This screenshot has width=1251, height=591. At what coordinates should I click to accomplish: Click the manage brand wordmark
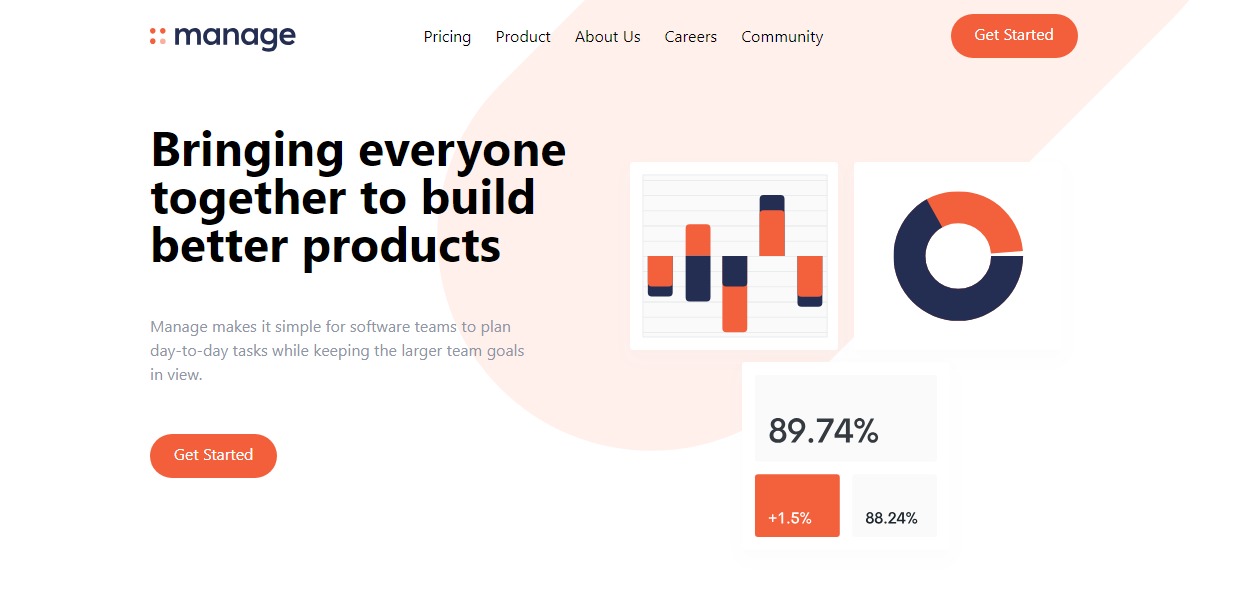235,37
